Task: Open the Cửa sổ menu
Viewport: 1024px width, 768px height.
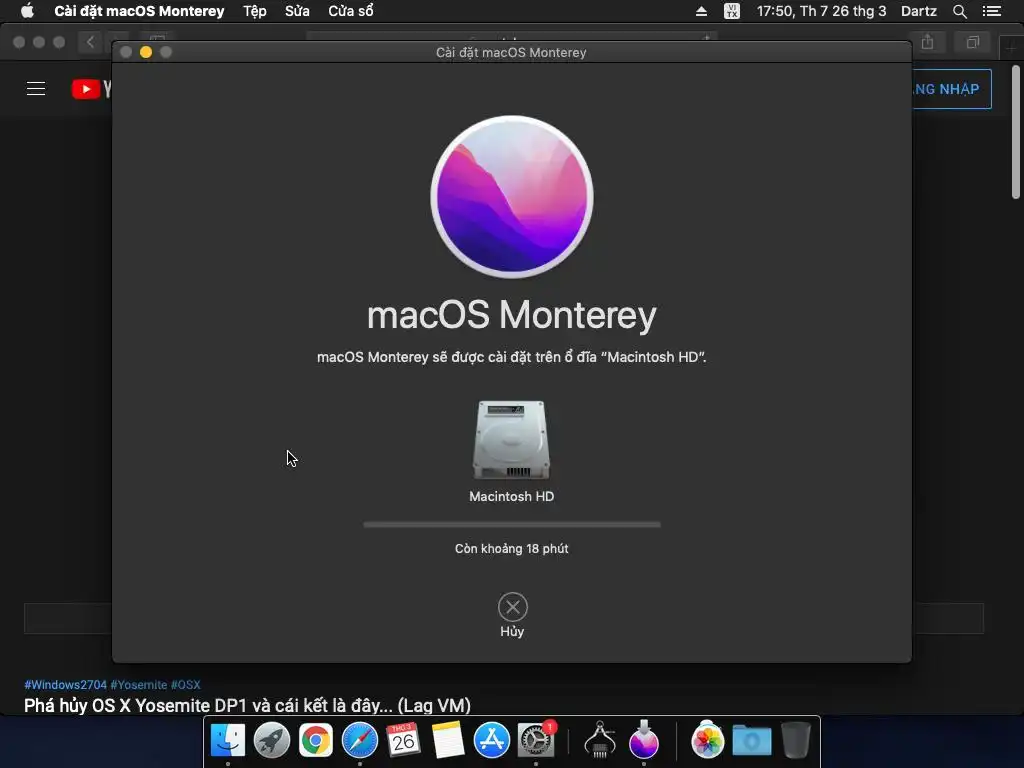Action: click(x=351, y=11)
